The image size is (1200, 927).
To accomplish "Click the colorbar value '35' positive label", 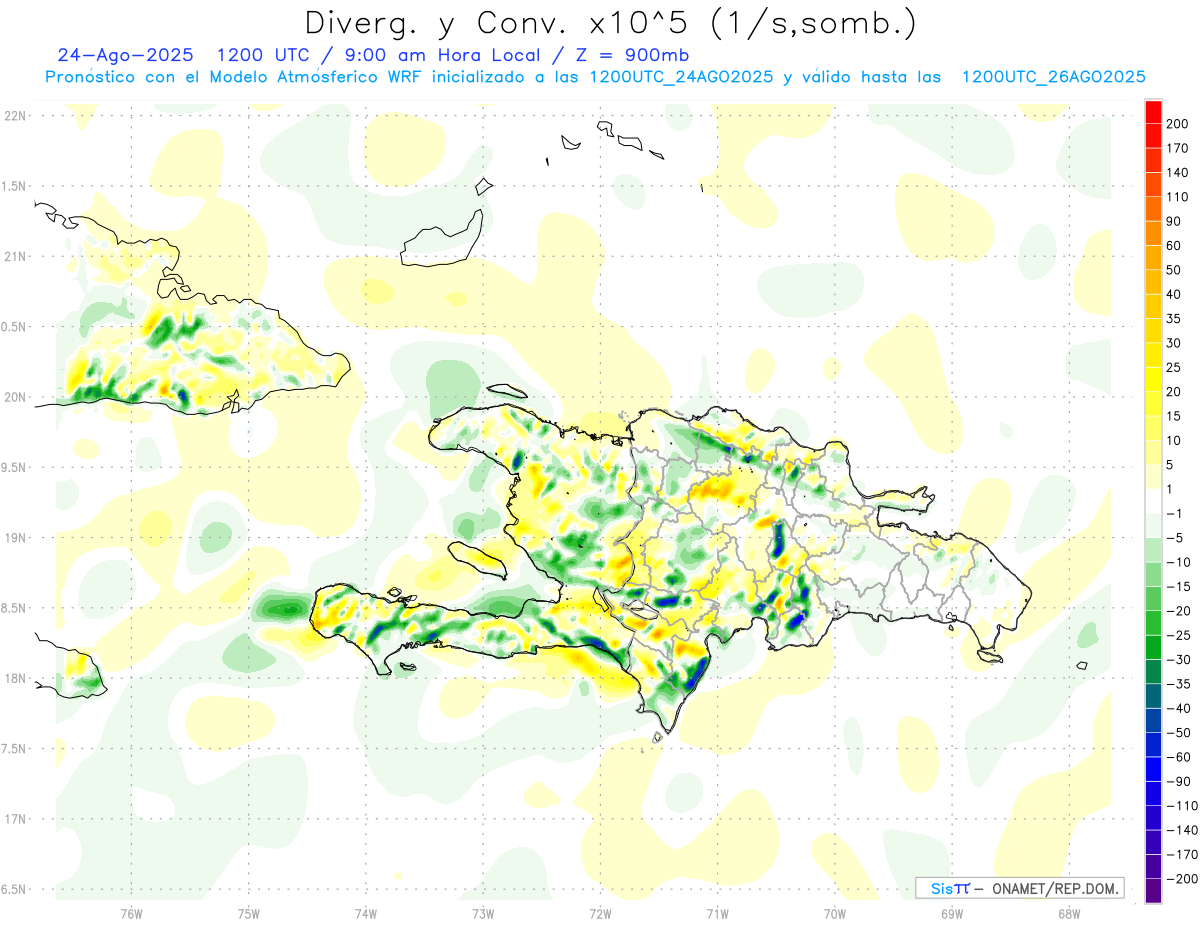I will (x=1174, y=319).
